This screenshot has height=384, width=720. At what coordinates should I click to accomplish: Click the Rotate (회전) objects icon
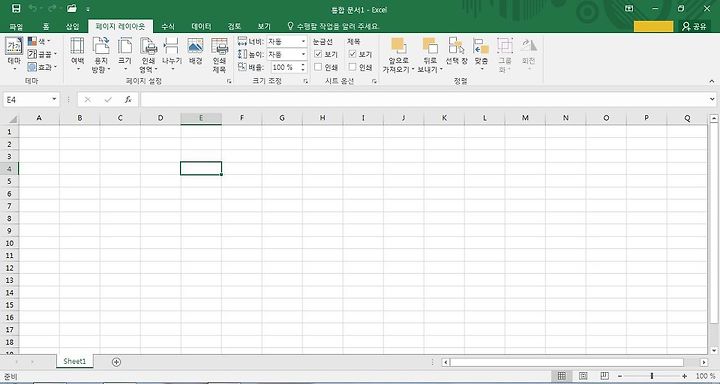[529, 45]
